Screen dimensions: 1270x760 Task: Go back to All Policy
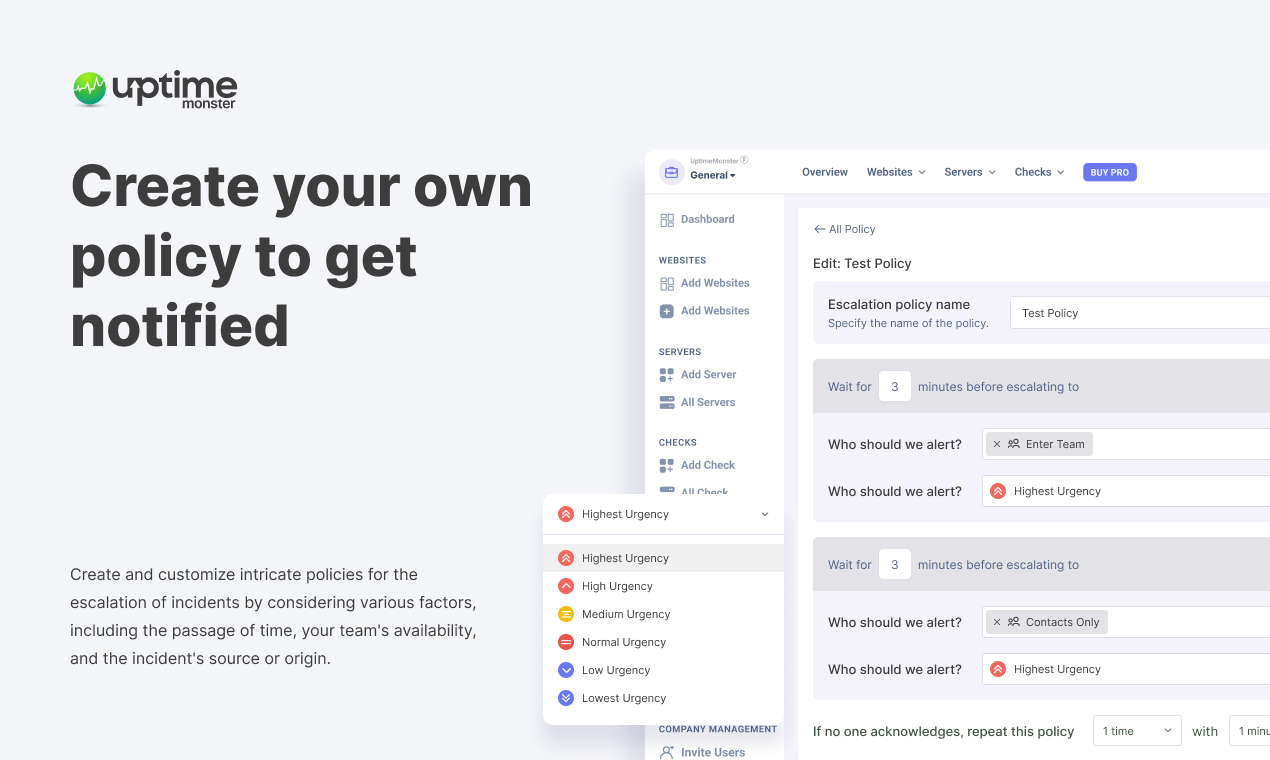(852, 229)
